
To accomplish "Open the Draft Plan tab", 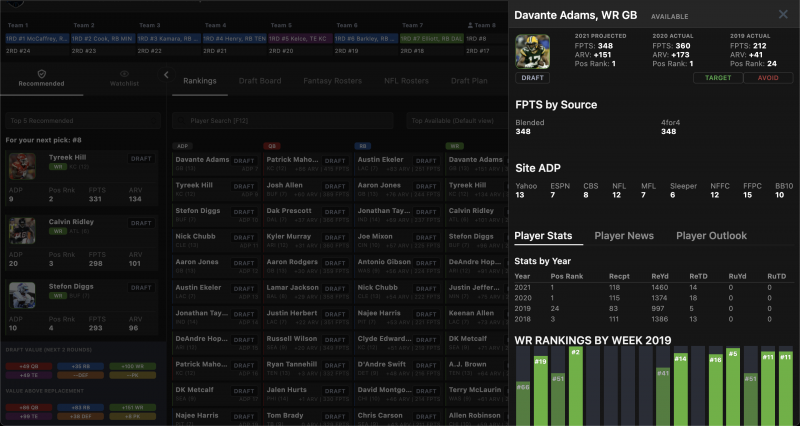I will [469, 81].
